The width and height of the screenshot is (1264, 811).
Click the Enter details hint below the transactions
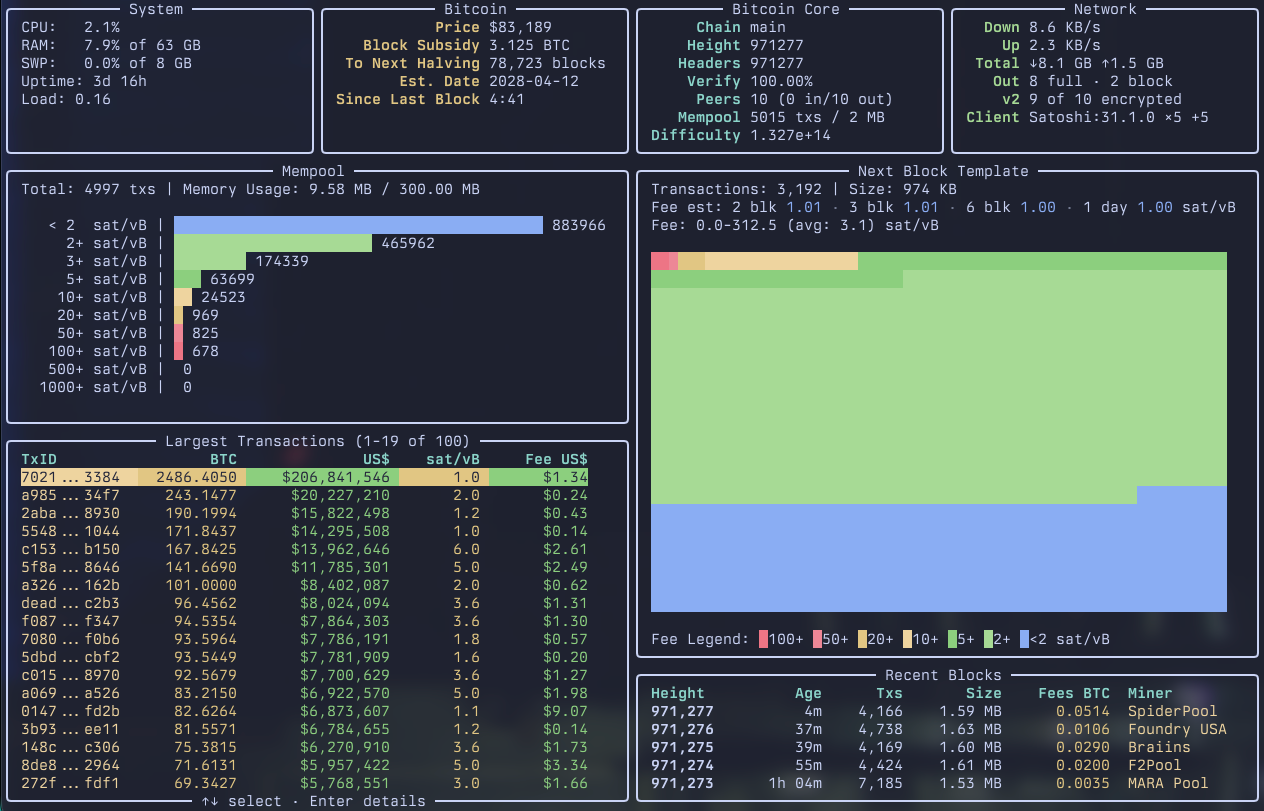tap(367, 801)
